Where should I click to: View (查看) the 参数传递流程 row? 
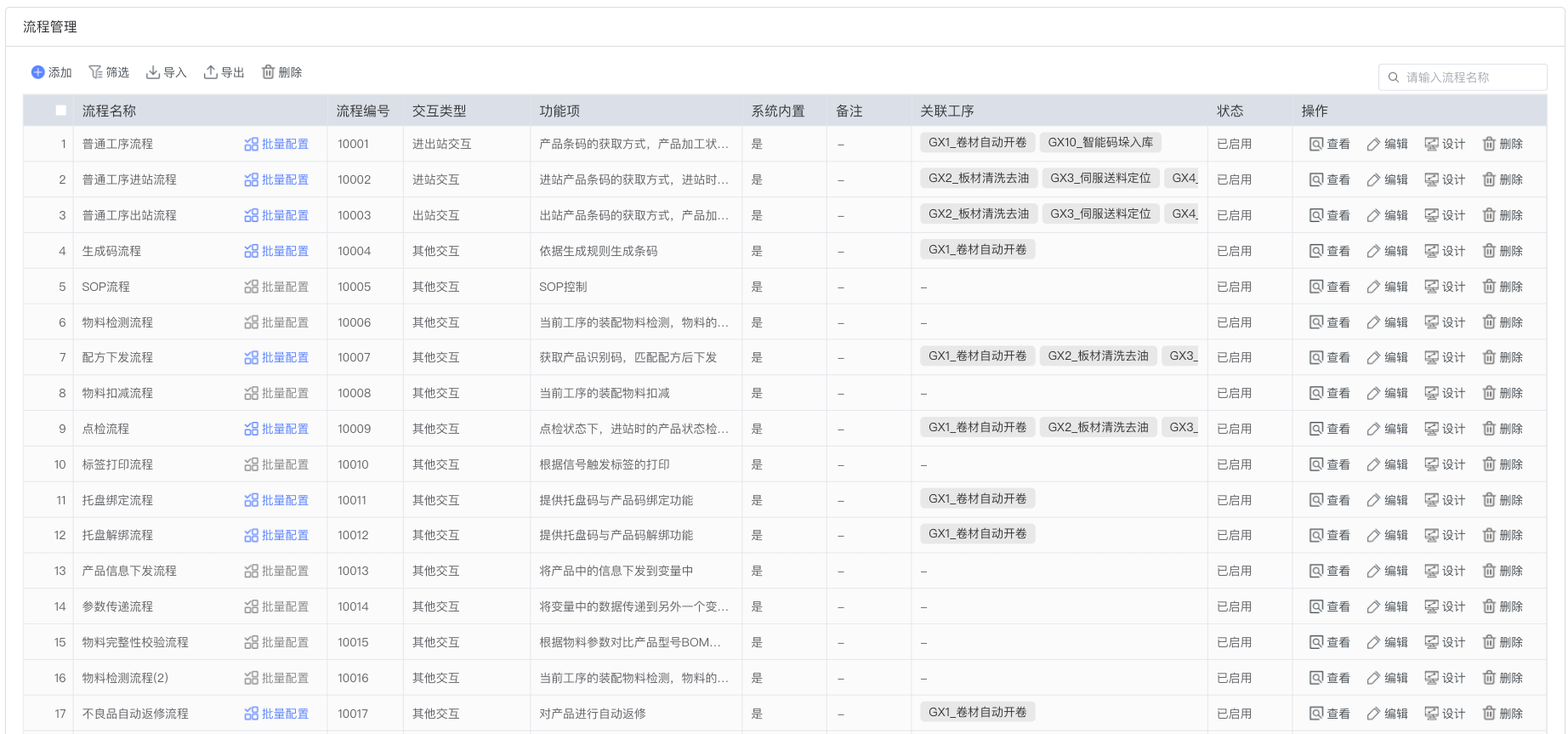point(1329,607)
